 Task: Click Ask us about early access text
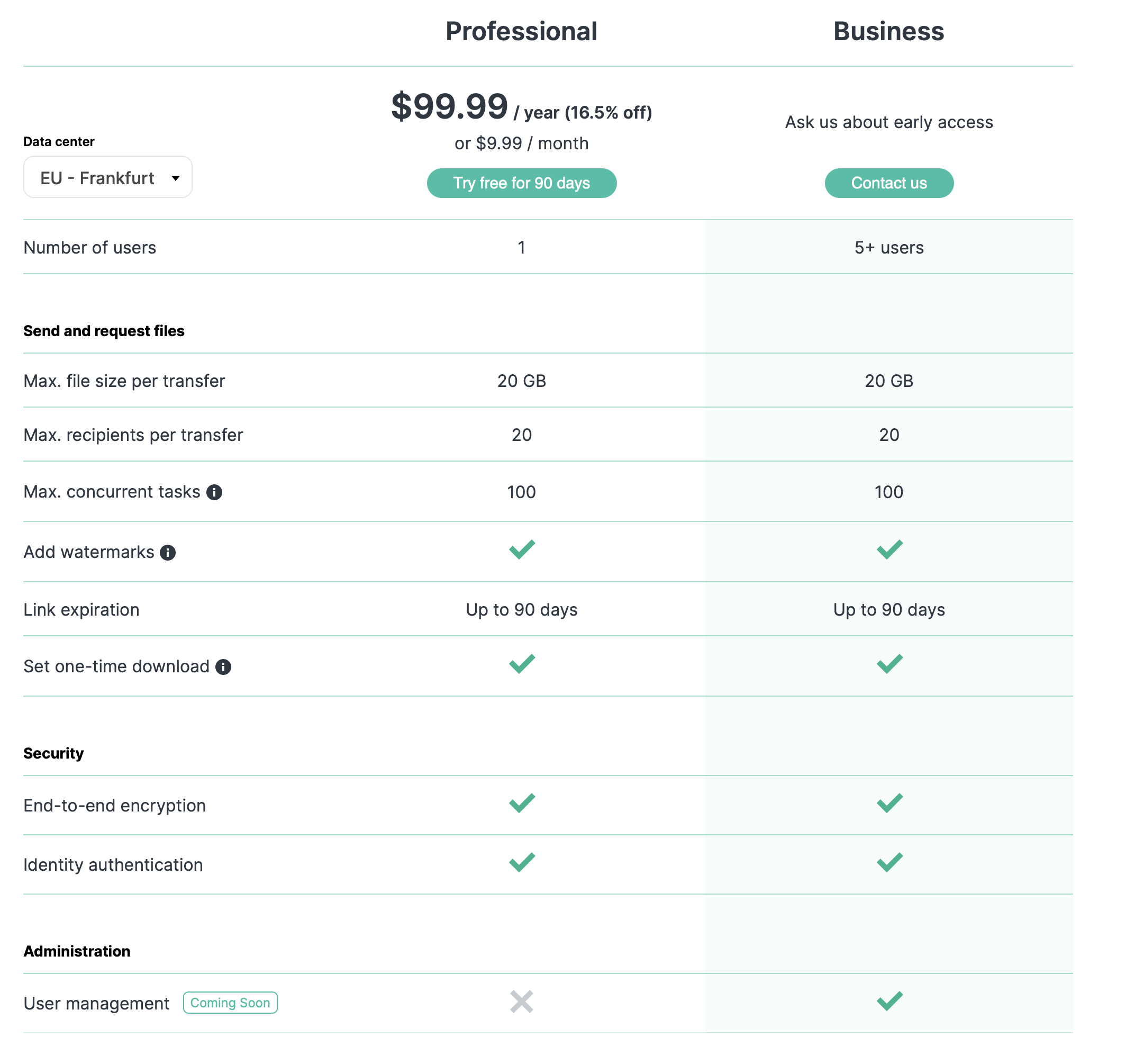coord(889,122)
